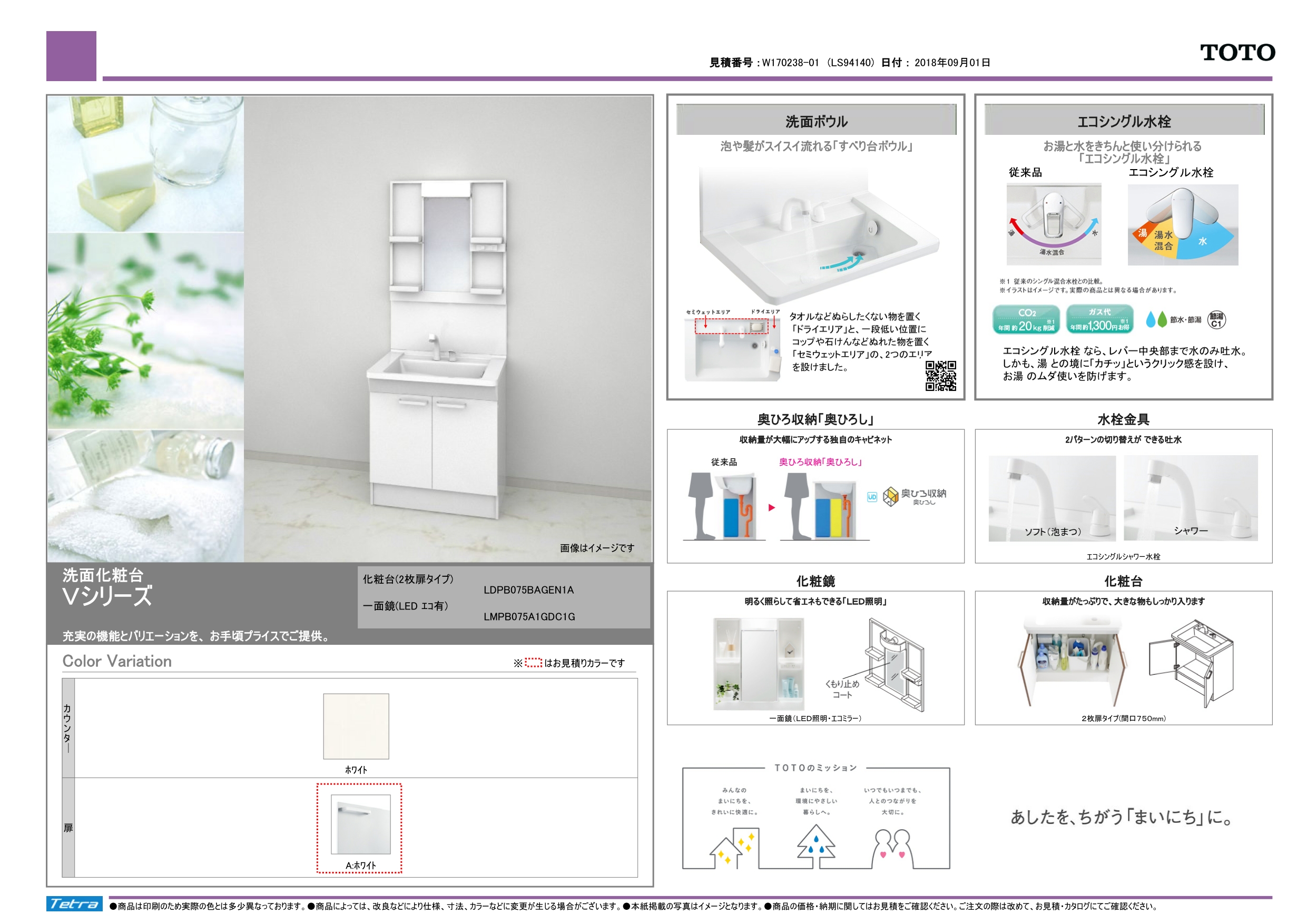Select the white counter color swatch
1307x924 pixels.
point(356,726)
